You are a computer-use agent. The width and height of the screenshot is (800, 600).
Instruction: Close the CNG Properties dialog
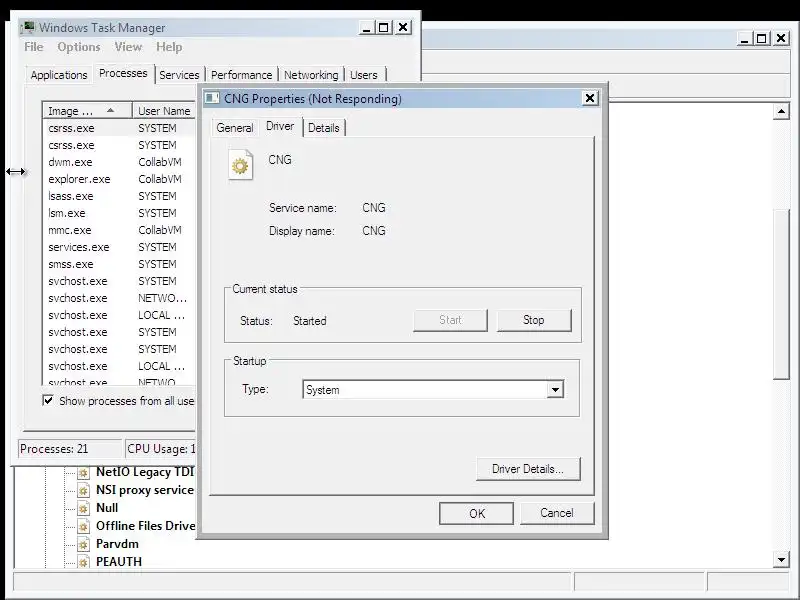[x=590, y=97]
